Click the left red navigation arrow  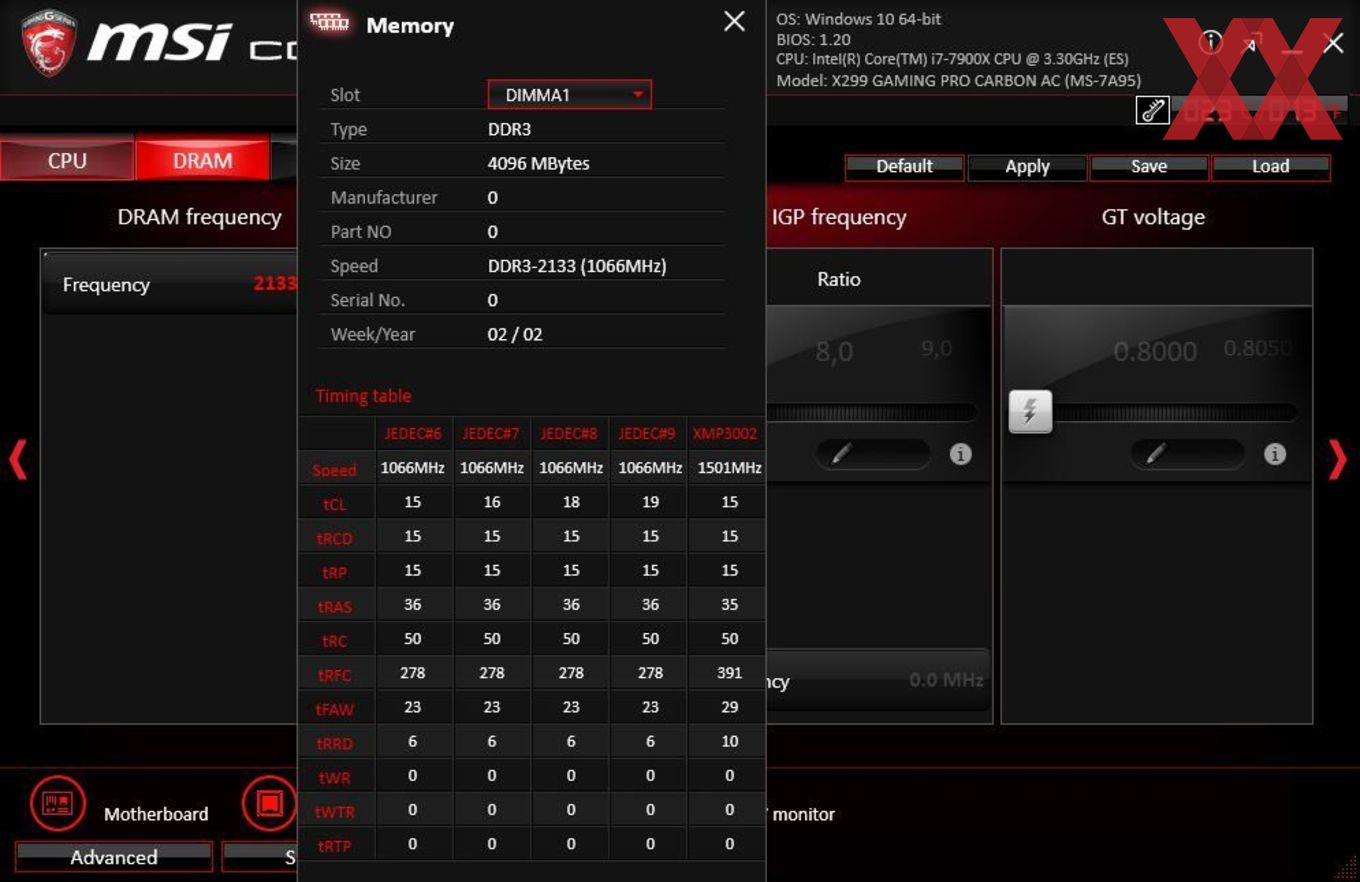click(x=18, y=460)
